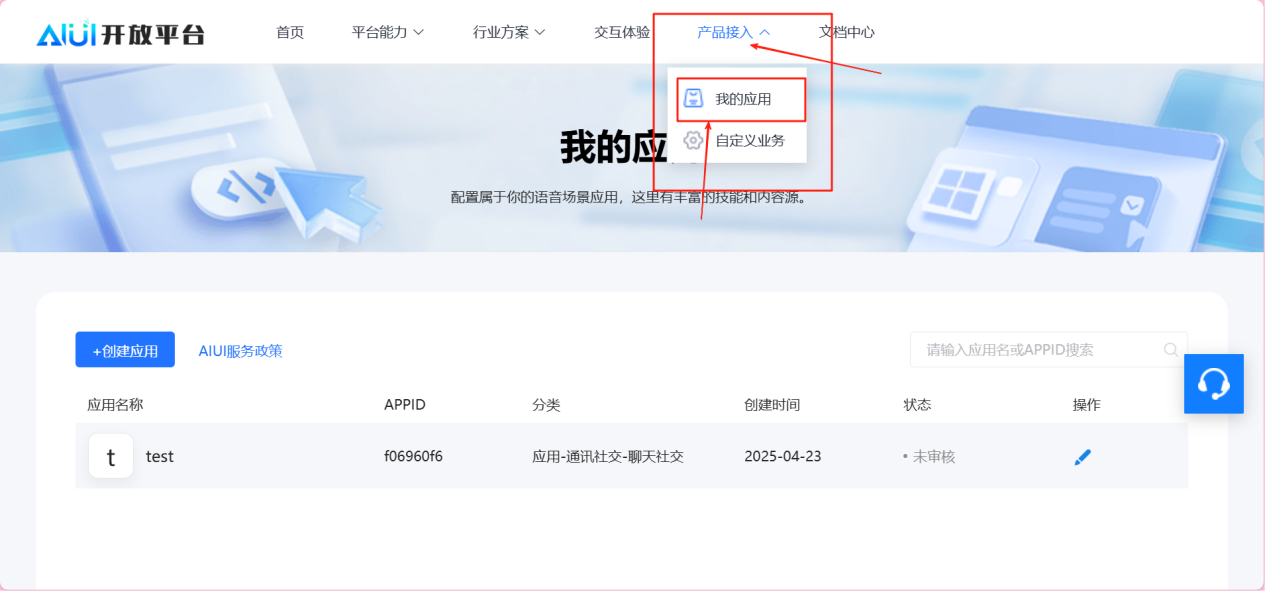Image resolution: width=1265 pixels, height=591 pixels.
Task: Go to the 首页 nav item
Action: [290, 32]
